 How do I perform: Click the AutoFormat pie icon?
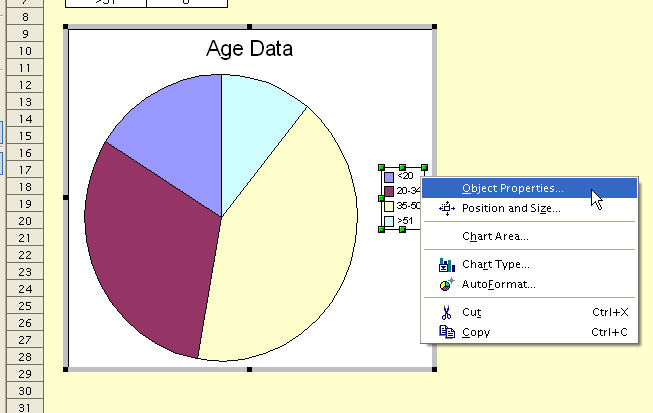[446, 285]
